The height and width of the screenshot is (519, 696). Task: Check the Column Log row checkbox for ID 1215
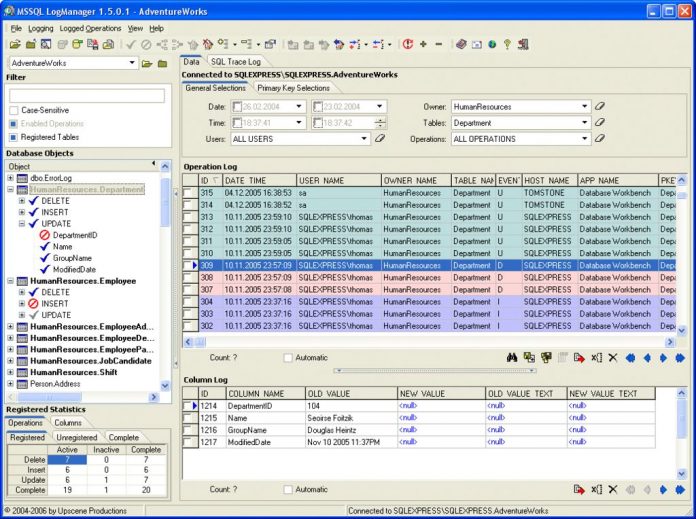point(188,418)
